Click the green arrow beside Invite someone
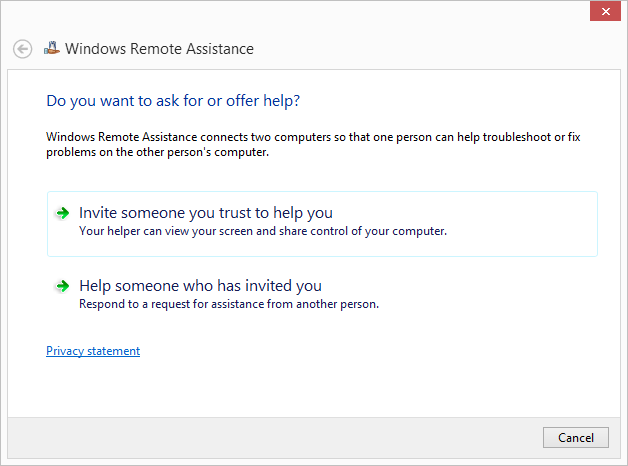628x466 pixels. (x=62, y=213)
